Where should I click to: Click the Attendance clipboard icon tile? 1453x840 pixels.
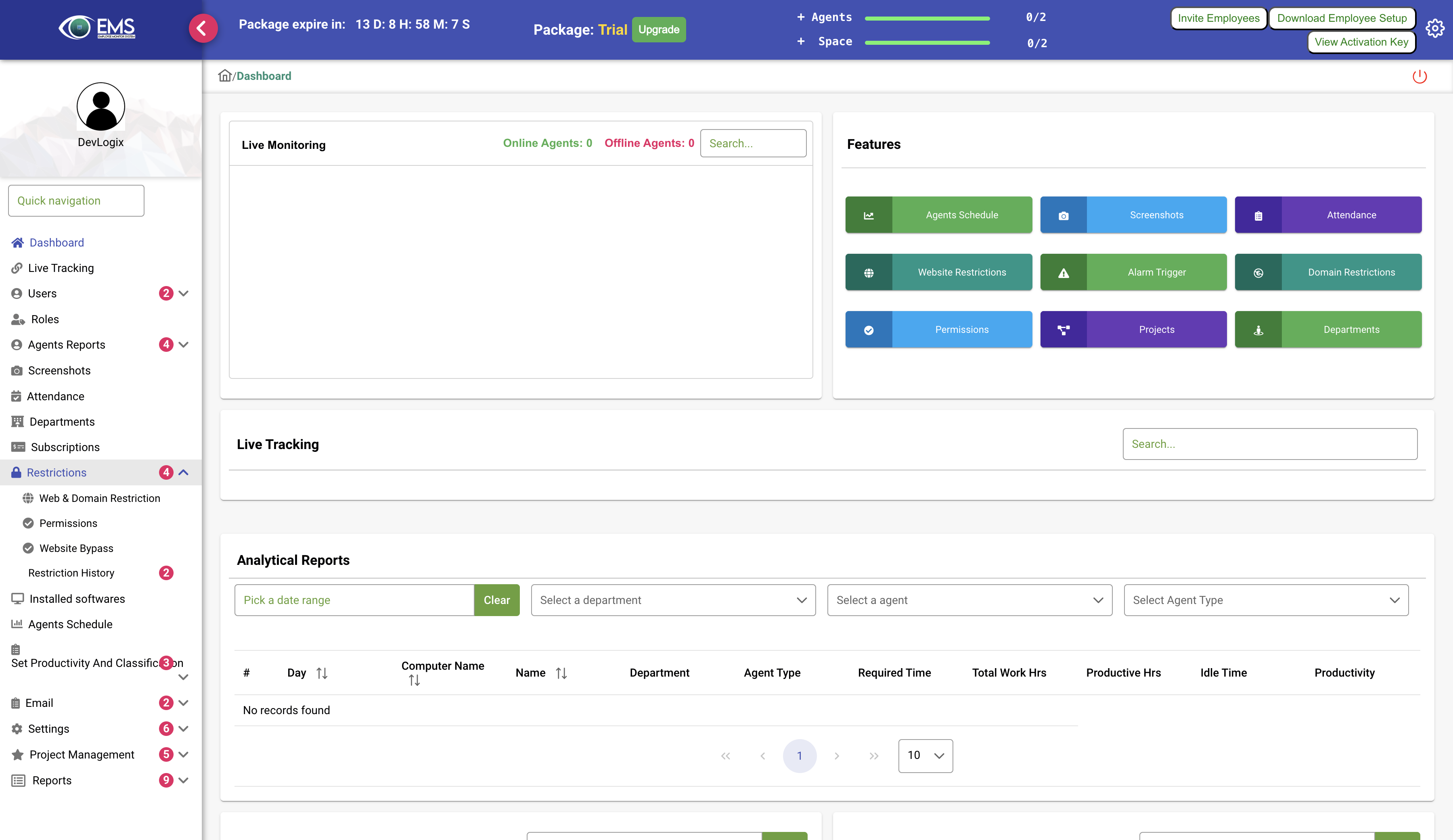point(1258,215)
